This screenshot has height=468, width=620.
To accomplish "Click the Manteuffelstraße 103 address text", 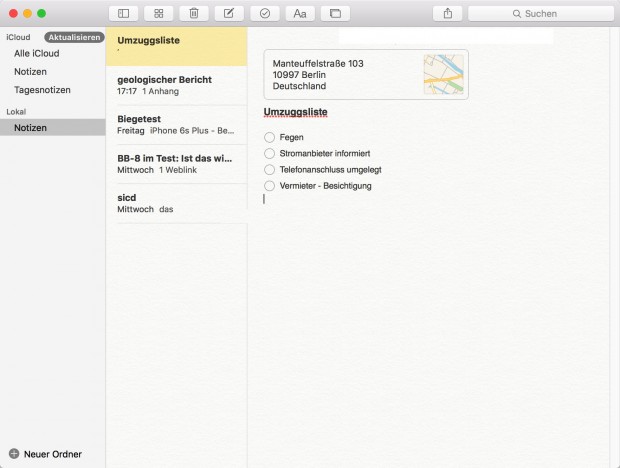I will tap(318, 63).
